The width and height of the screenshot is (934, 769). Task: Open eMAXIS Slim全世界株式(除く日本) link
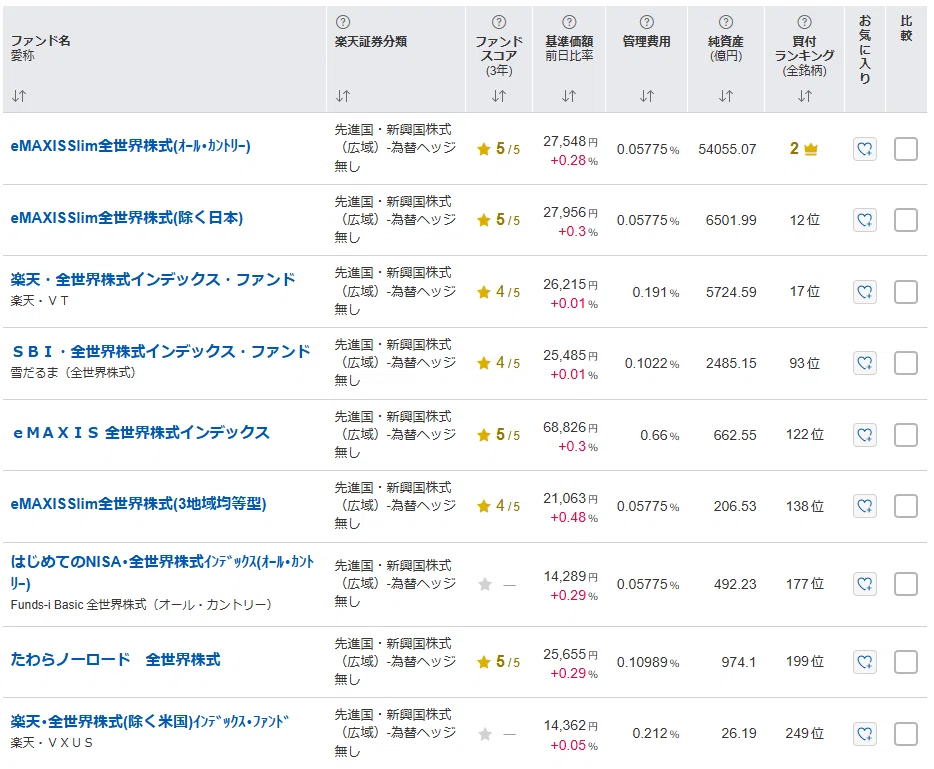coord(127,217)
